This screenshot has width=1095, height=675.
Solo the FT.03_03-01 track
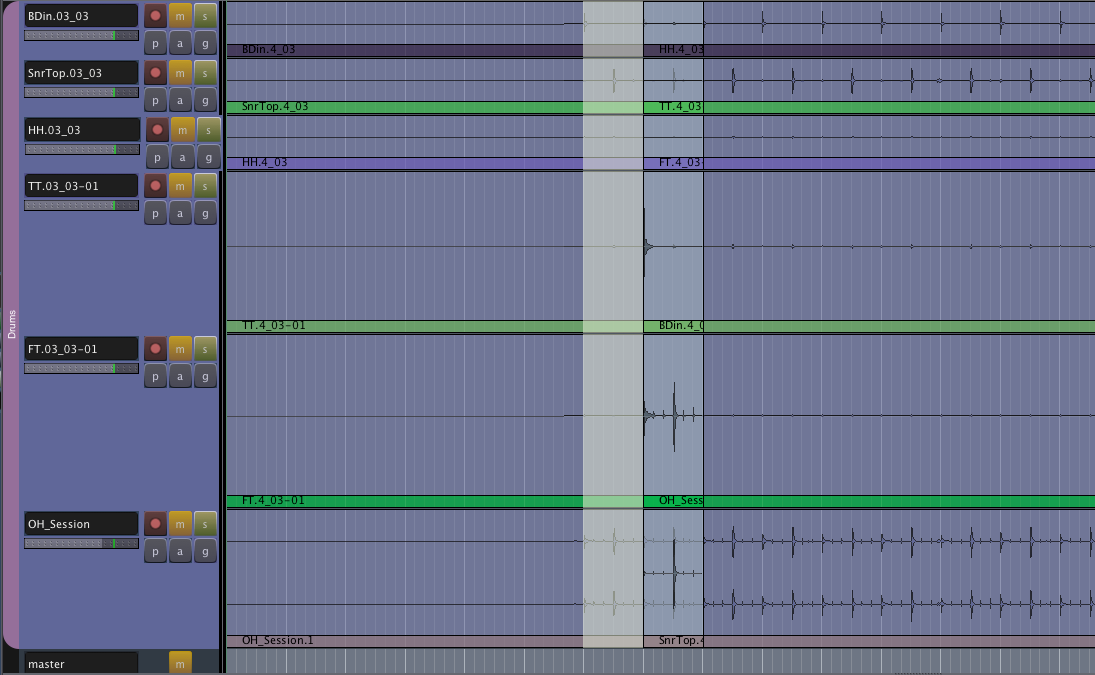(x=205, y=348)
